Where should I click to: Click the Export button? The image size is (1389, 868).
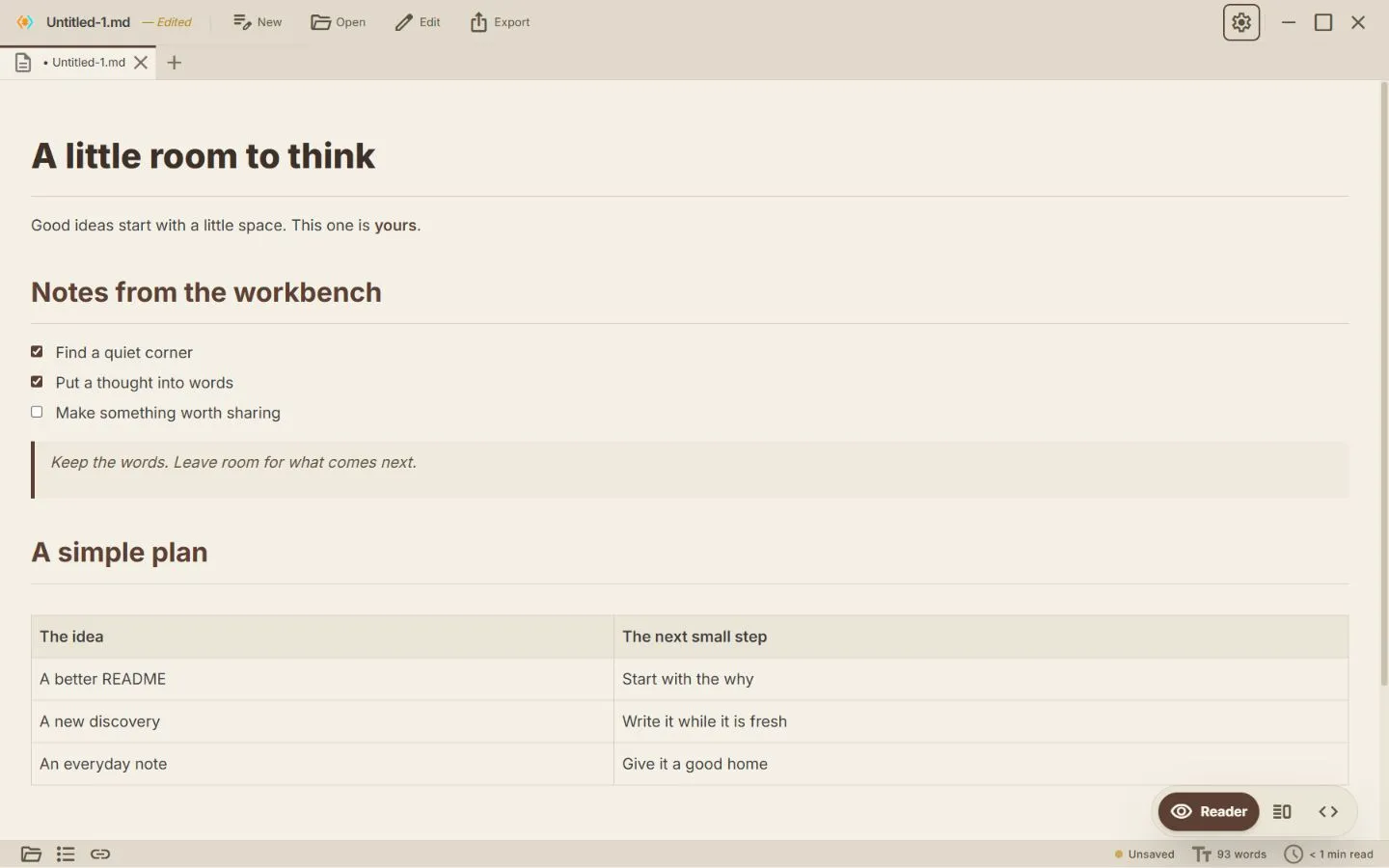[x=500, y=22]
